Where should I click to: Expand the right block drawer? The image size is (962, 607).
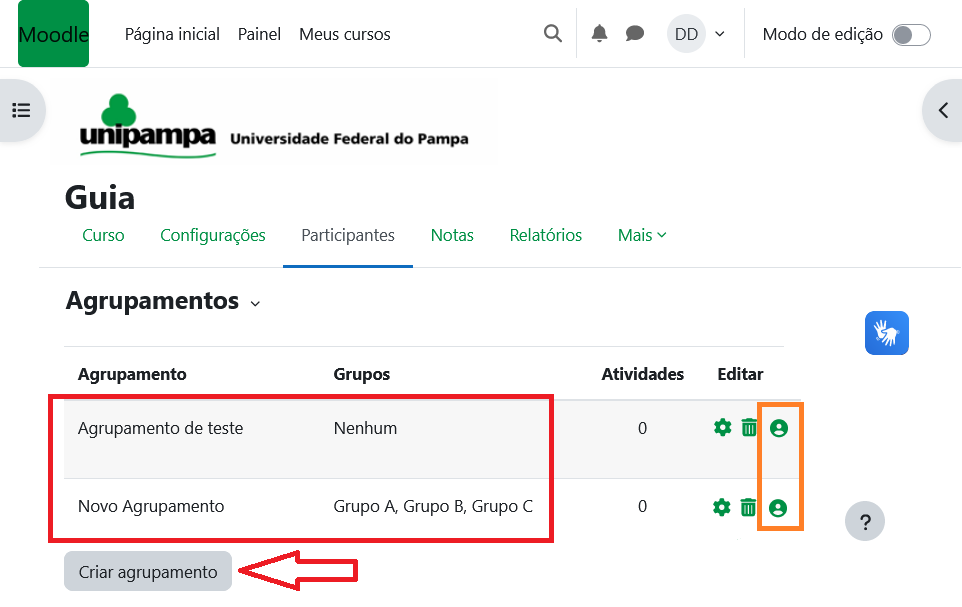(943, 110)
